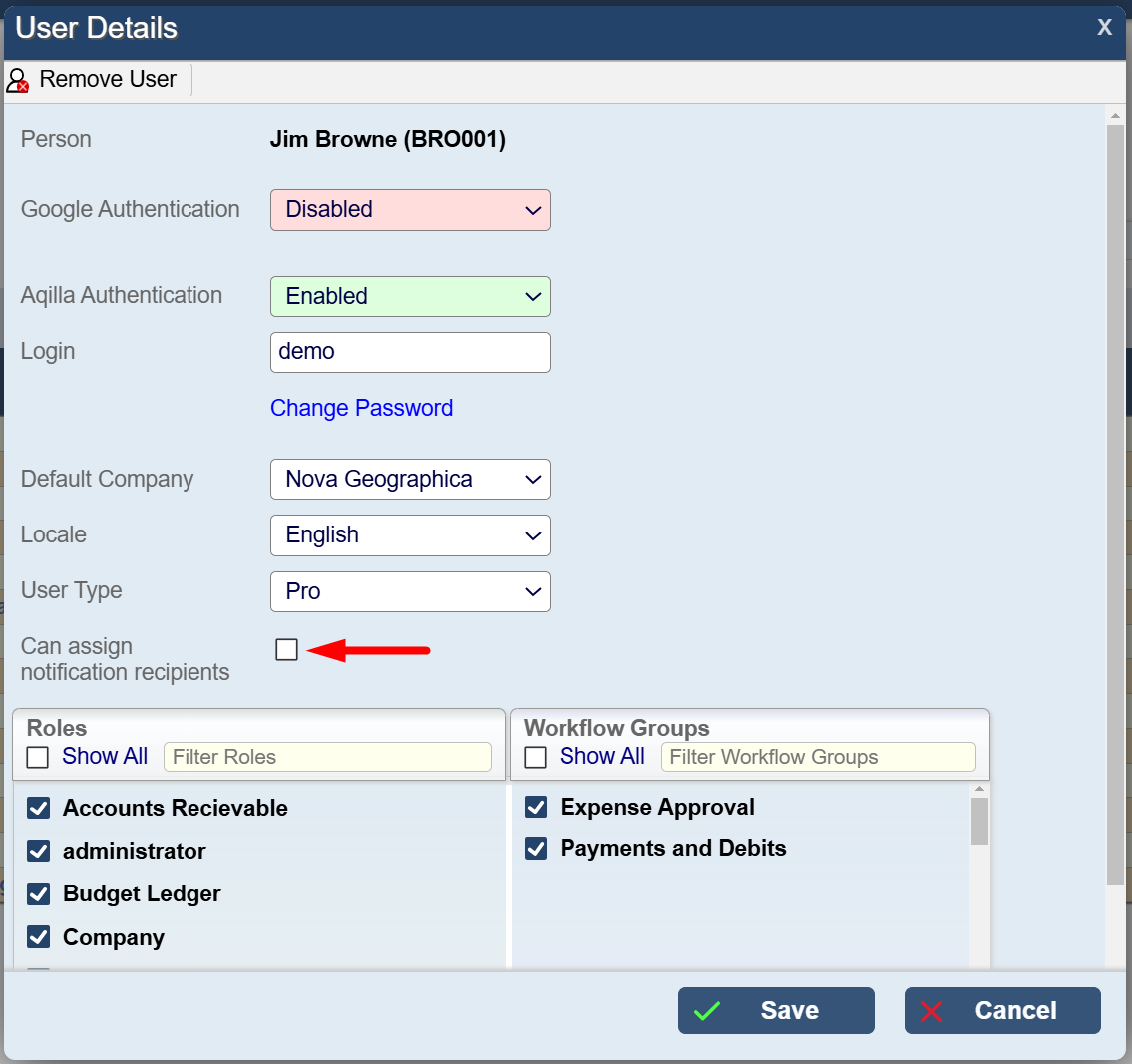1132x1064 pixels.
Task: Open the User Type dropdown
Action: tap(410, 591)
